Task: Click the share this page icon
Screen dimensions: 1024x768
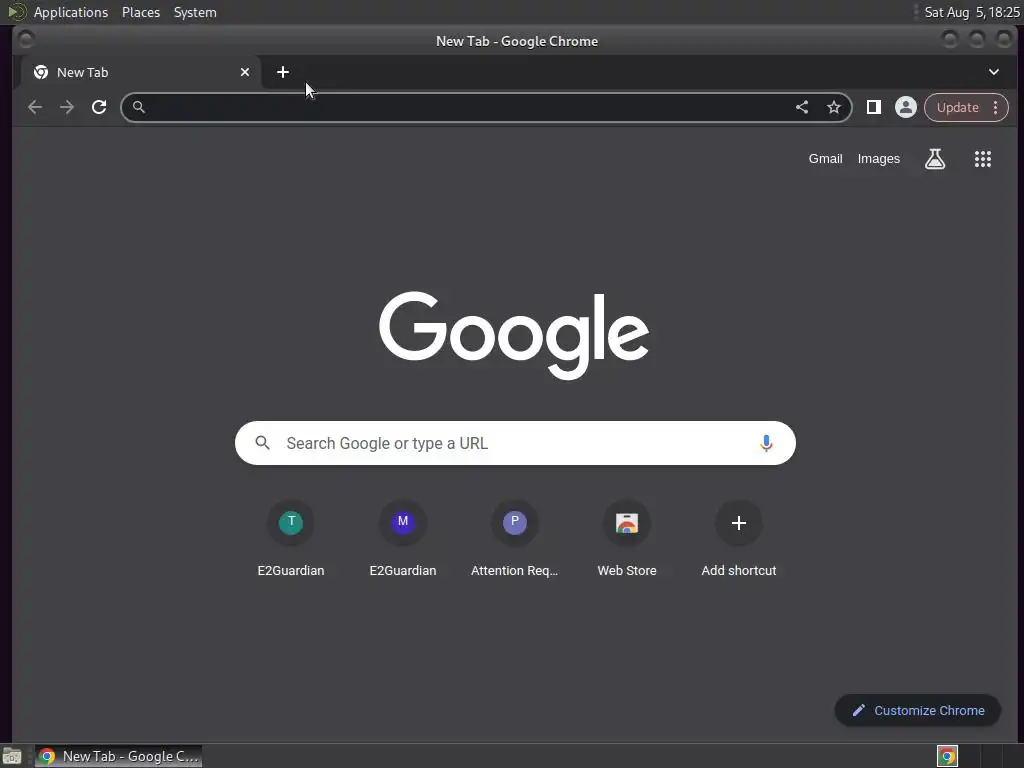Action: coord(802,107)
